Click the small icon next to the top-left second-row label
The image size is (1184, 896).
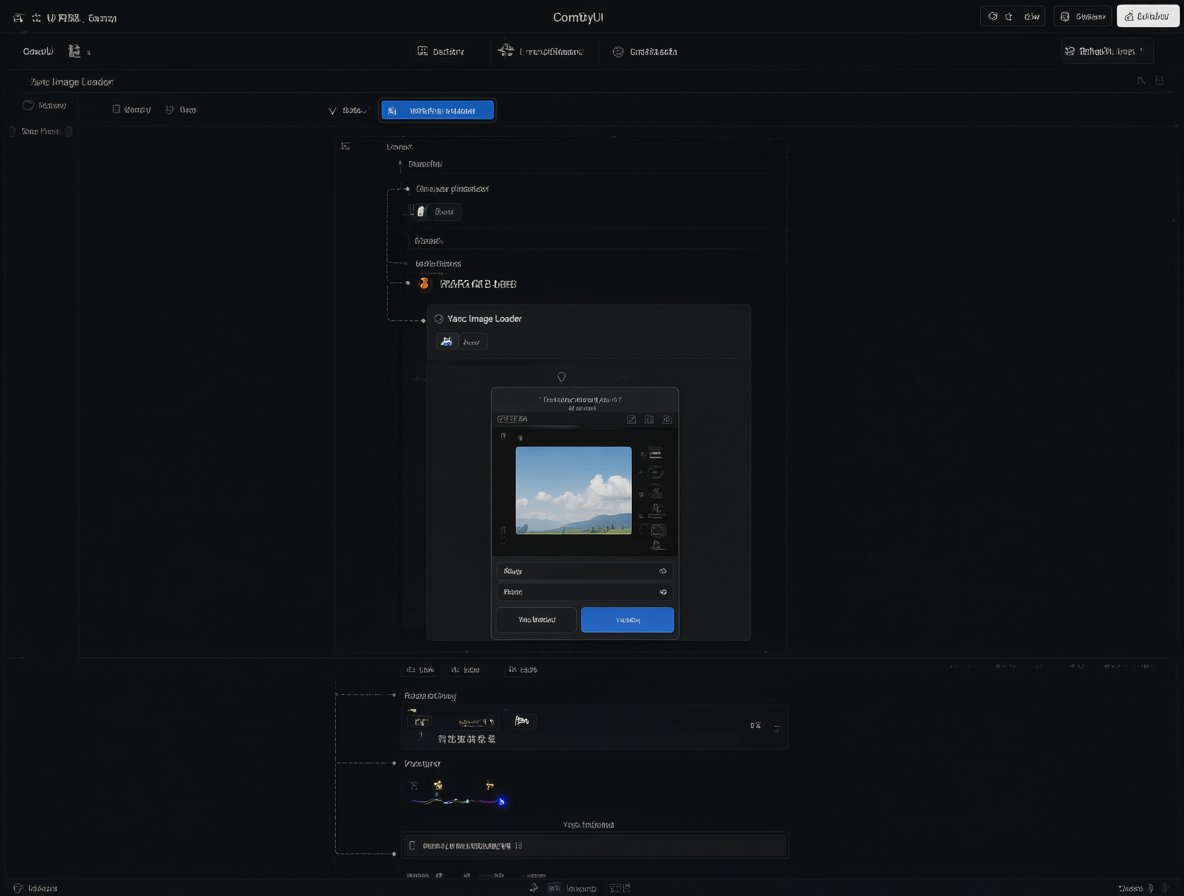(x=74, y=51)
